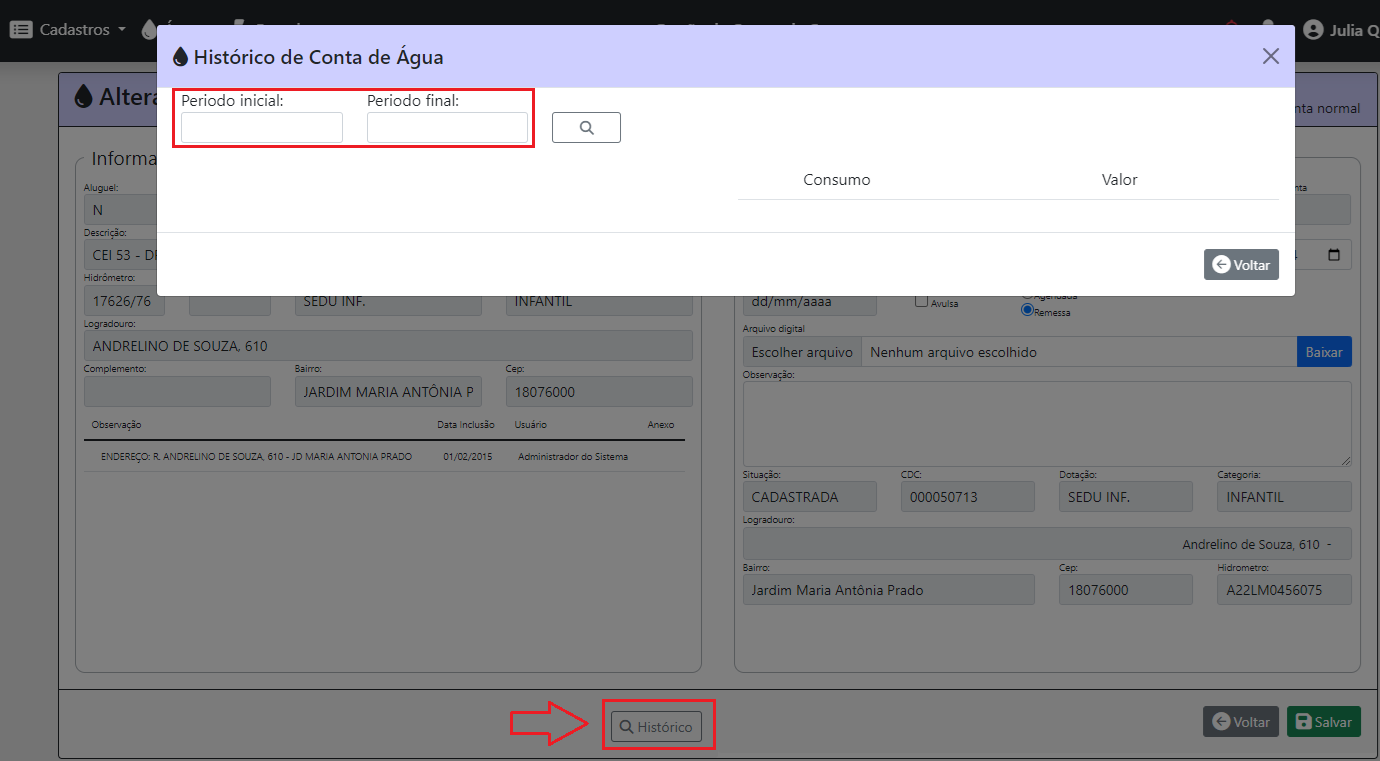Click the Histórico search button at bottom
This screenshot has width=1380, height=761.
(656, 727)
